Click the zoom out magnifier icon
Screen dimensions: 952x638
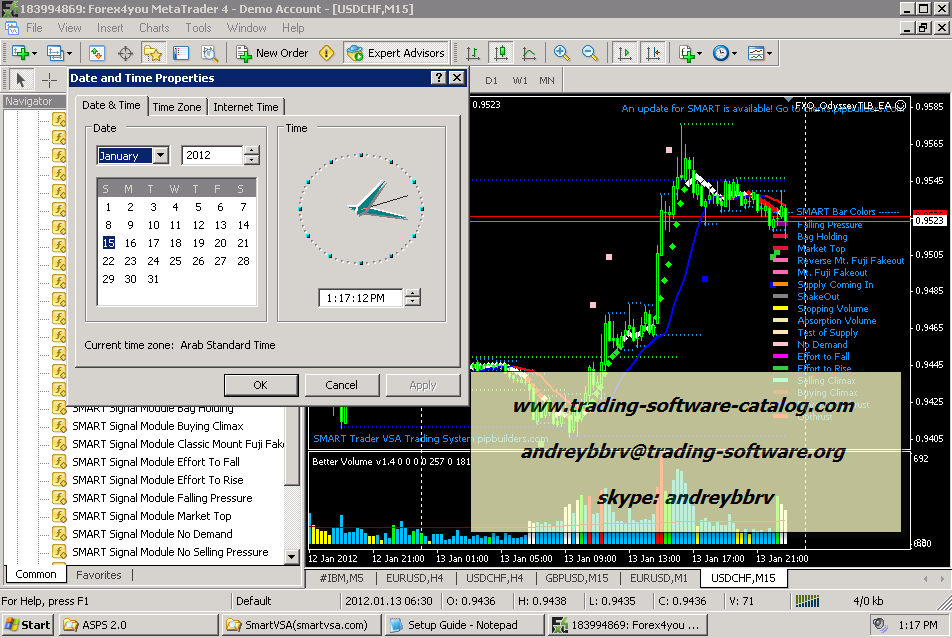pos(590,53)
